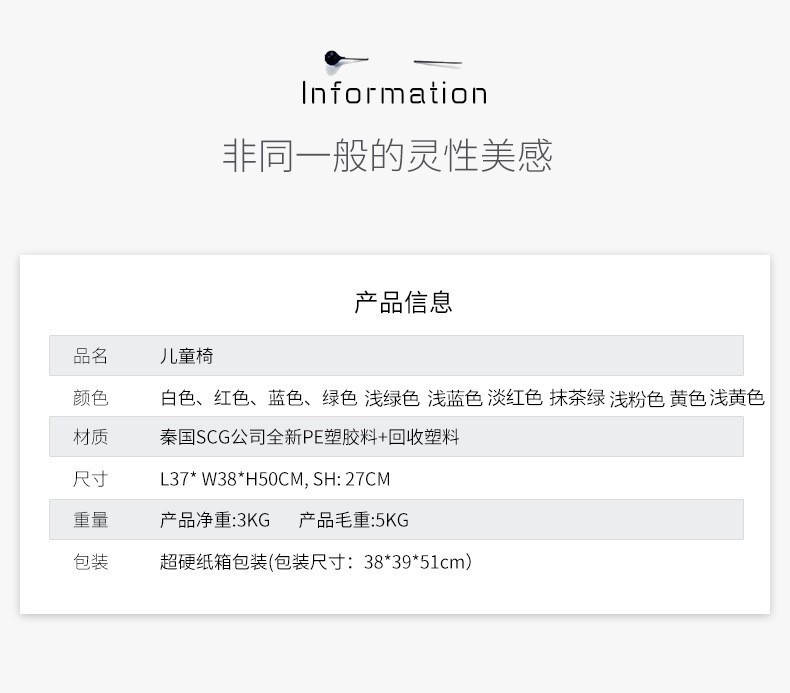
Task: Click the "Information" heading
Action: [x=394, y=94]
